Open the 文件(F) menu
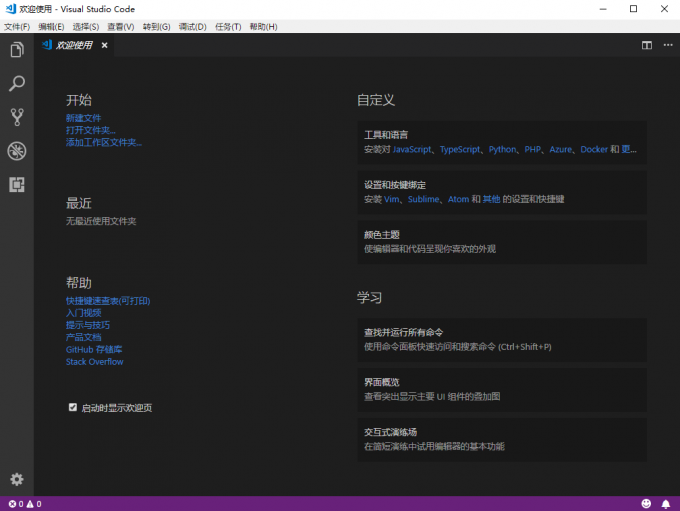Image resolution: width=680 pixels, height=511 pixels. (17, 27)
